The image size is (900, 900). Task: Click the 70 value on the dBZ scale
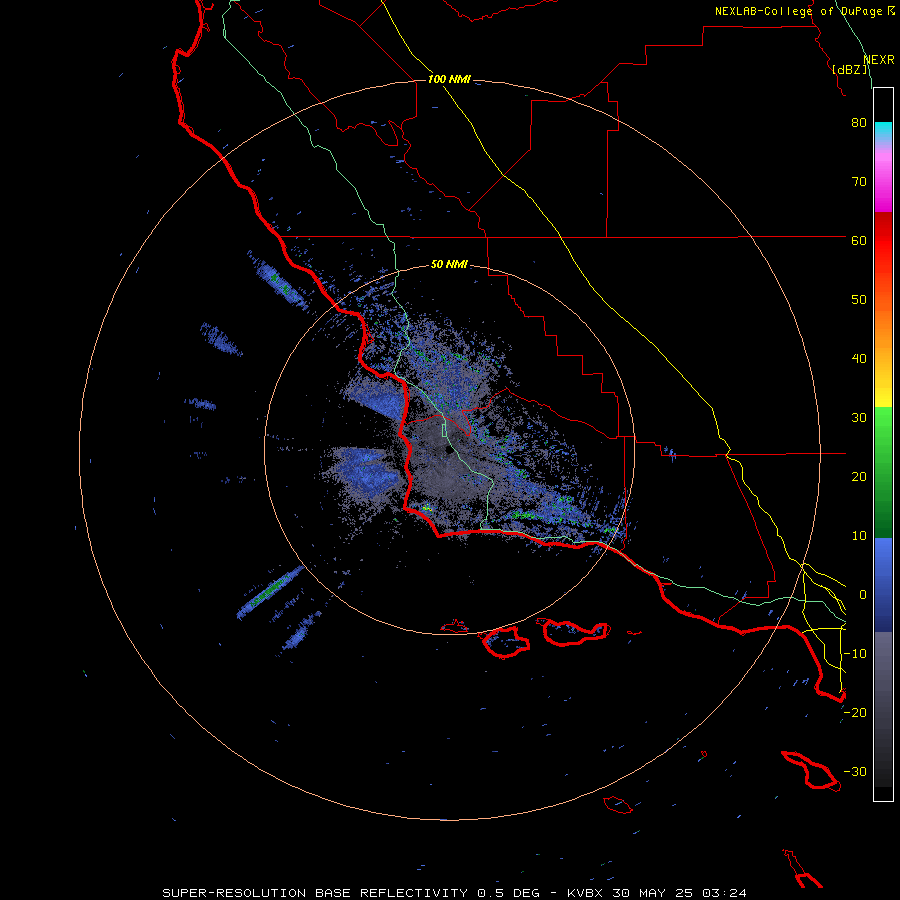859,181
